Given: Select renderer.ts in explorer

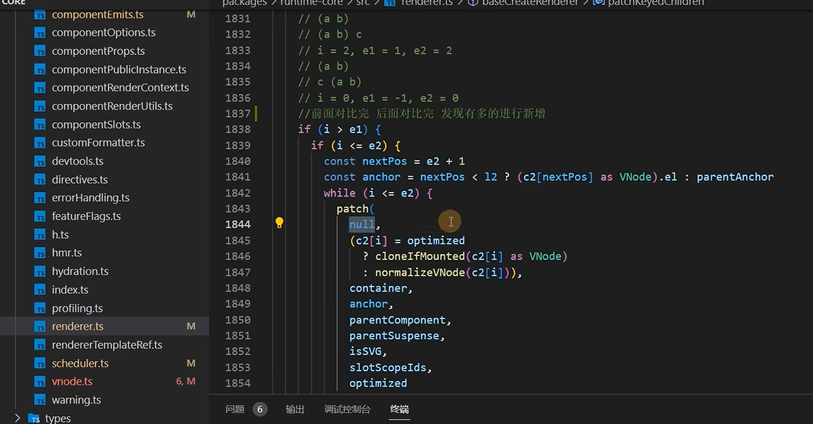Looking at the screenshot, I should click(x=77, y=327).
